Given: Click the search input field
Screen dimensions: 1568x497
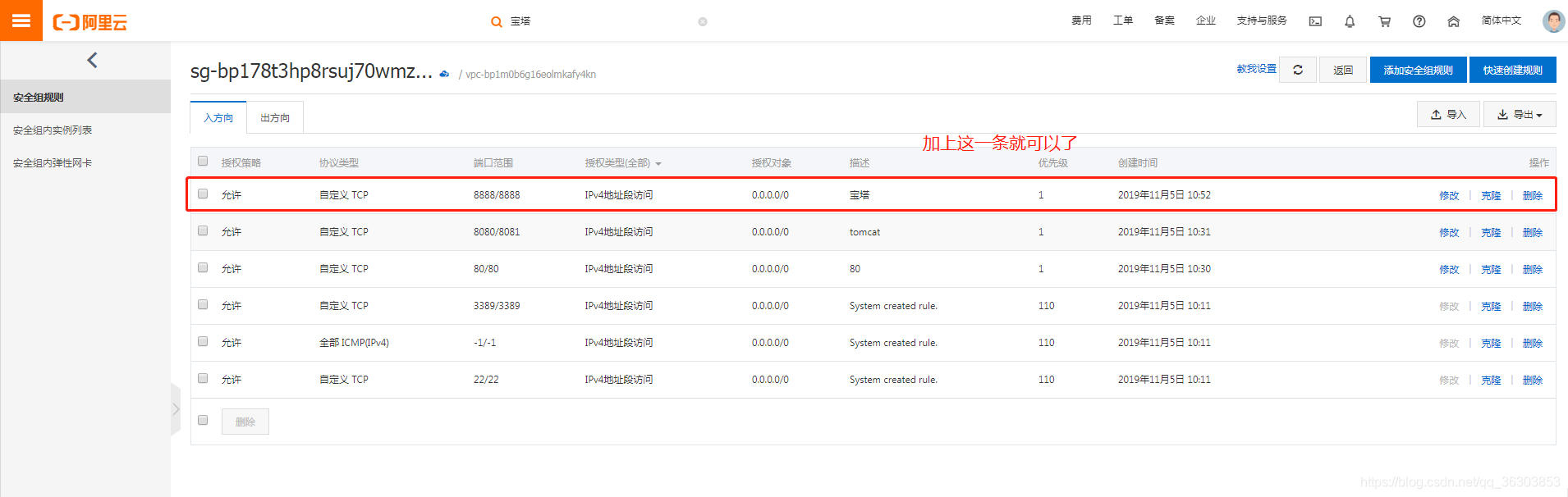Looking at the screenshot, I should coord(601,22).
